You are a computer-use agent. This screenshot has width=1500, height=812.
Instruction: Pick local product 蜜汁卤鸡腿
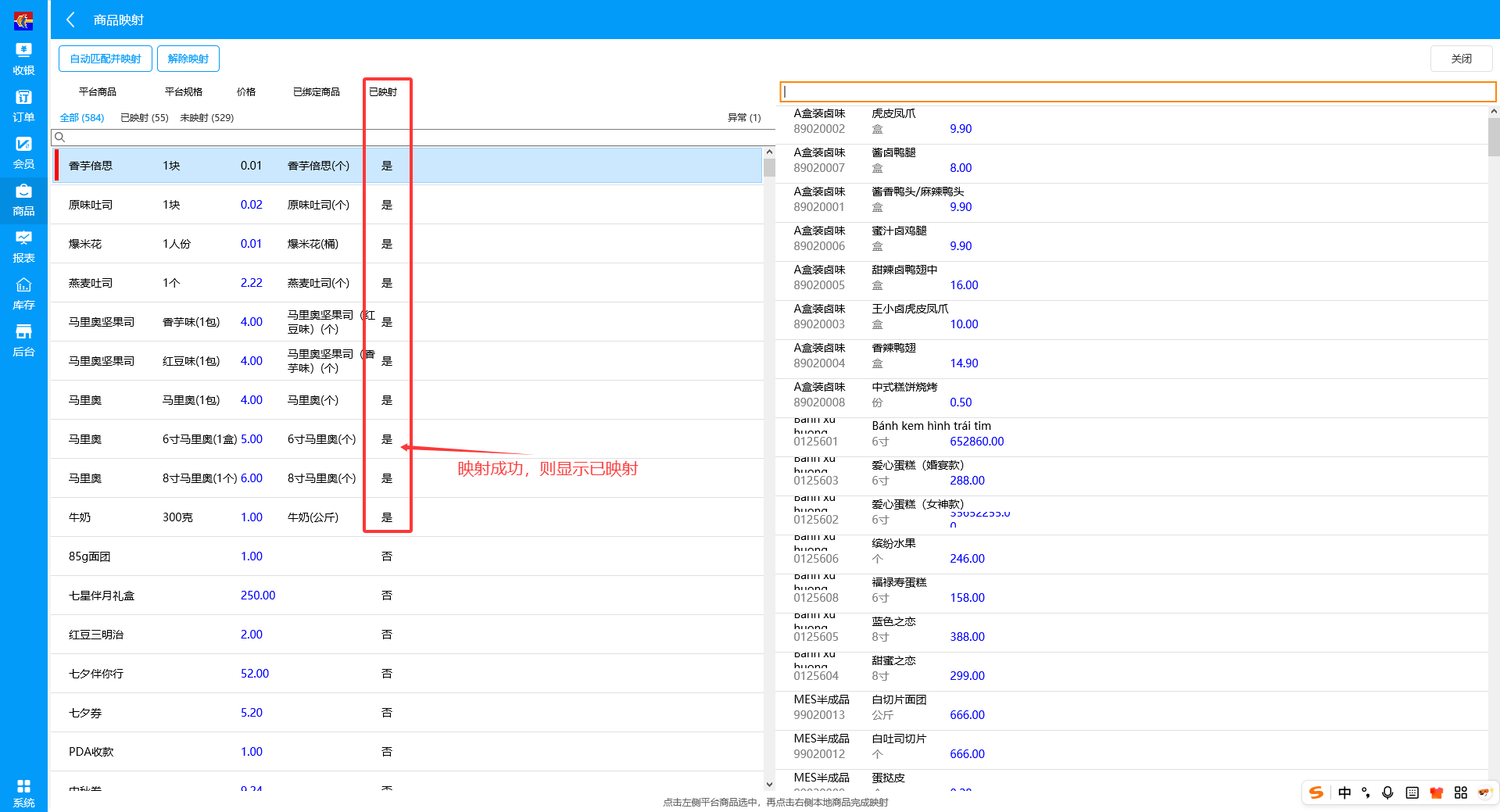[x=1133, y=242]
